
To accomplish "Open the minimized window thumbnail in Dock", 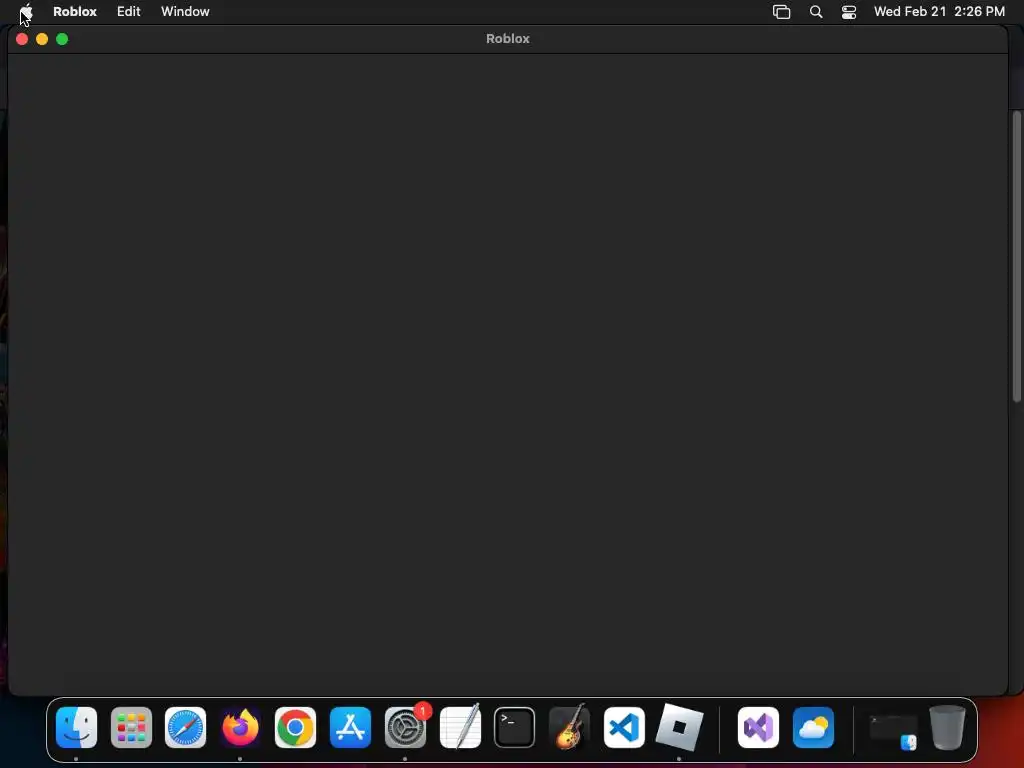I will [893, 730].
